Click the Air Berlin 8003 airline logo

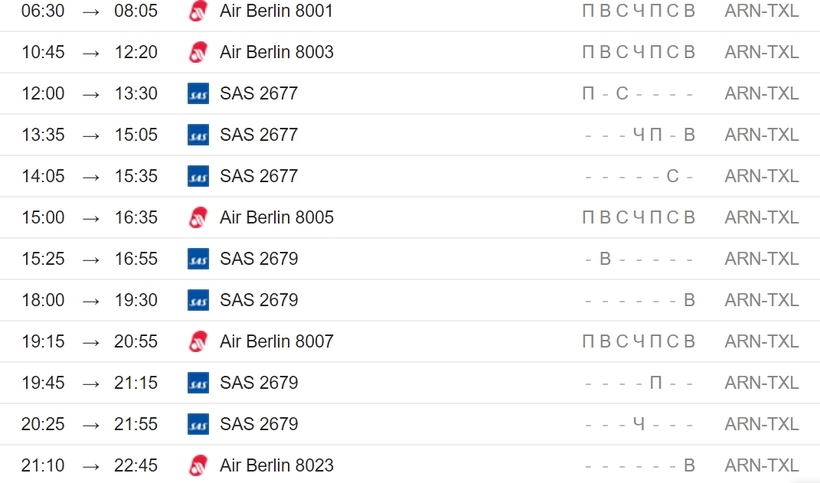tap(198, 52)
